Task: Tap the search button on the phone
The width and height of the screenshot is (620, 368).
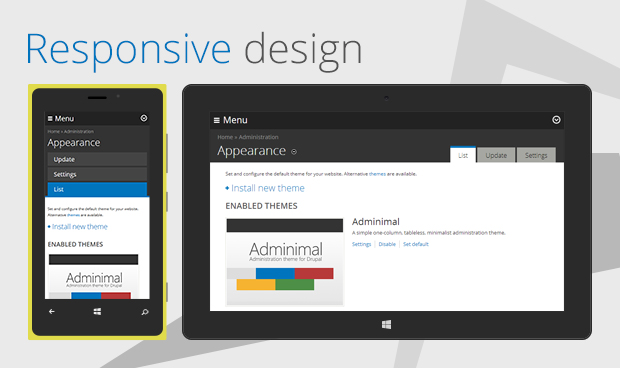Action: (x=145, y=312)
